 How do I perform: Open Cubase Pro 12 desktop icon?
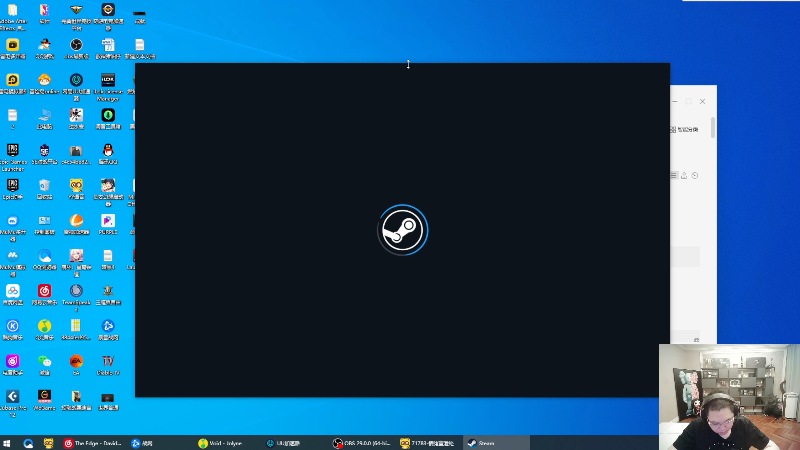coord(13,403)
